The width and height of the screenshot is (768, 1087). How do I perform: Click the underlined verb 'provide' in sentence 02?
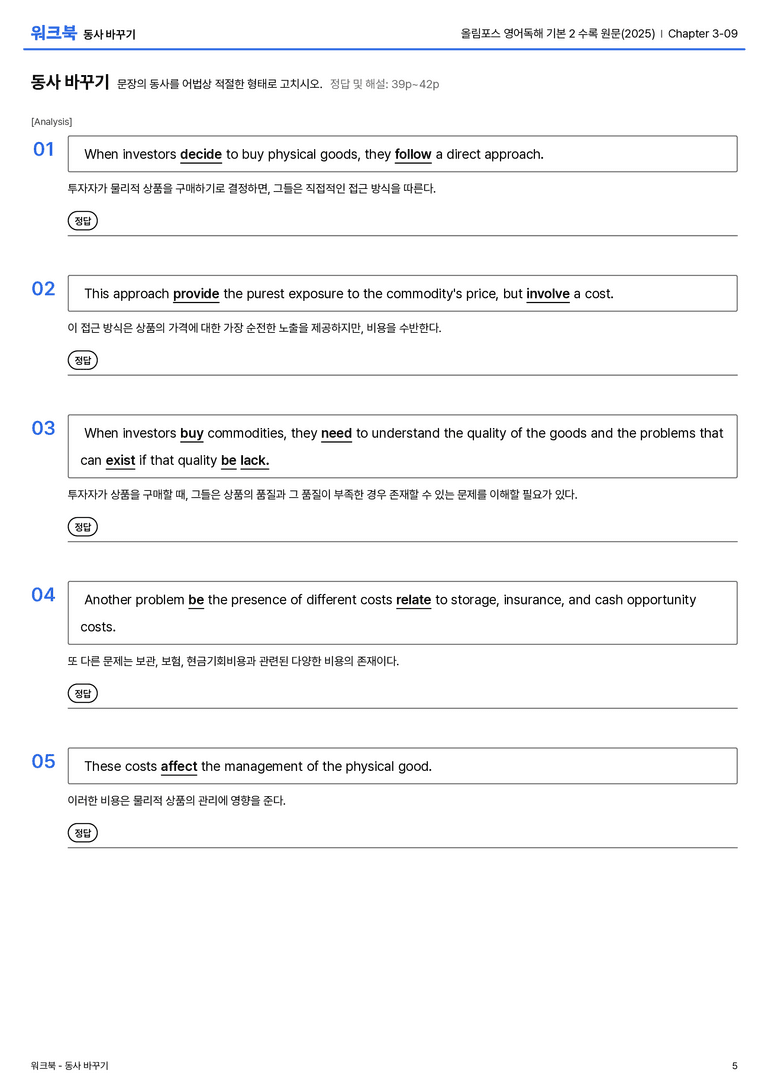tap(196, 294)
